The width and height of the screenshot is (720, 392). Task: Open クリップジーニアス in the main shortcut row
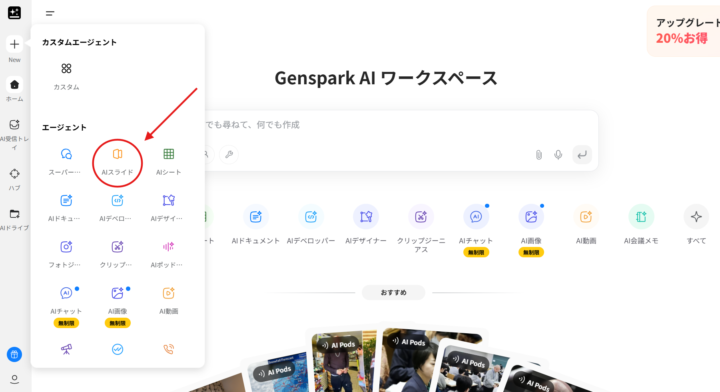pos(421,229)
